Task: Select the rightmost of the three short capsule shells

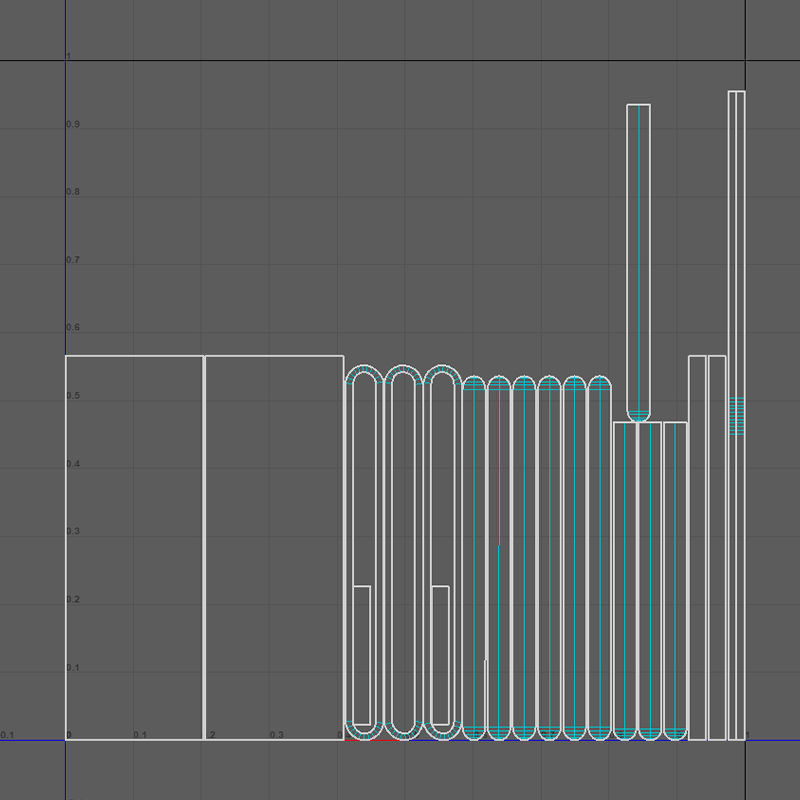Action: pyautogui.click(x=676, y=581)
